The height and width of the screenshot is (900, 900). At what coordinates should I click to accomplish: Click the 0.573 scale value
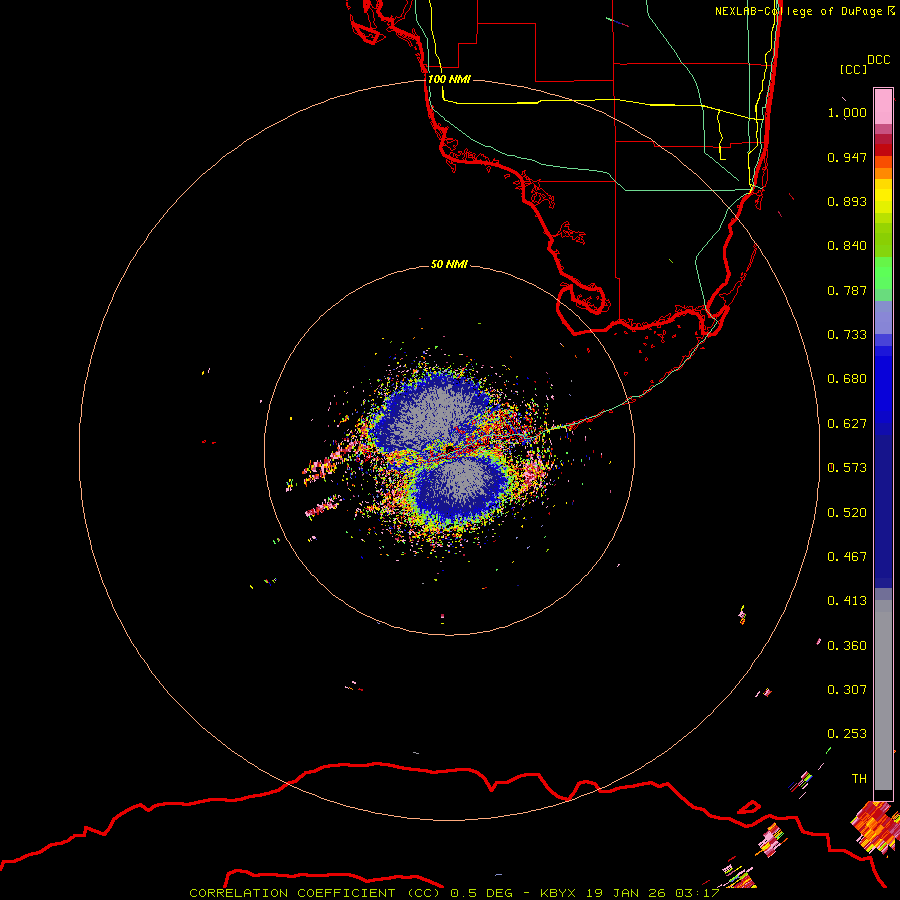pos(847,468)
